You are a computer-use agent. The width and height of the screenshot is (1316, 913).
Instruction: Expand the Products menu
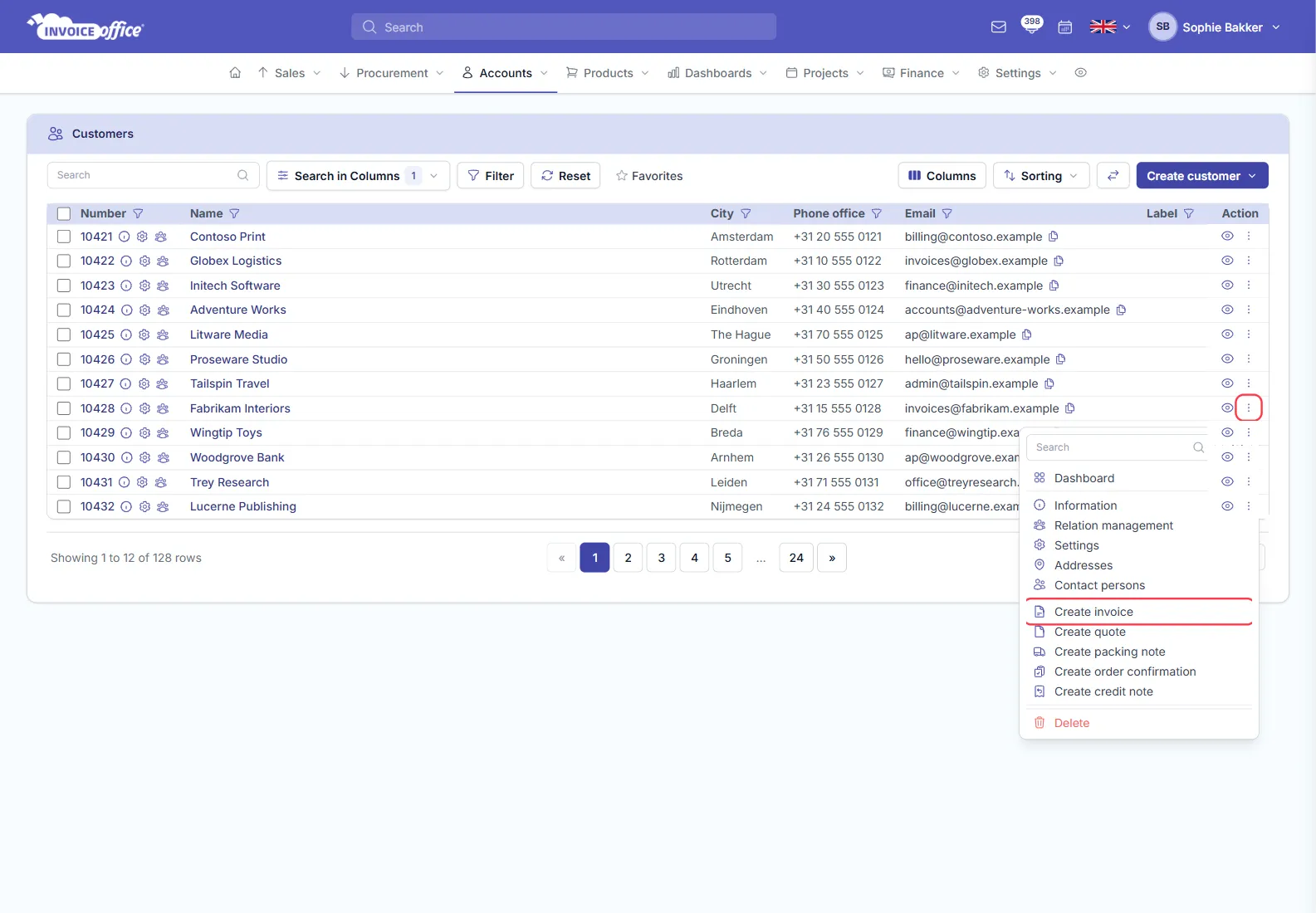[x=607, y=73]
